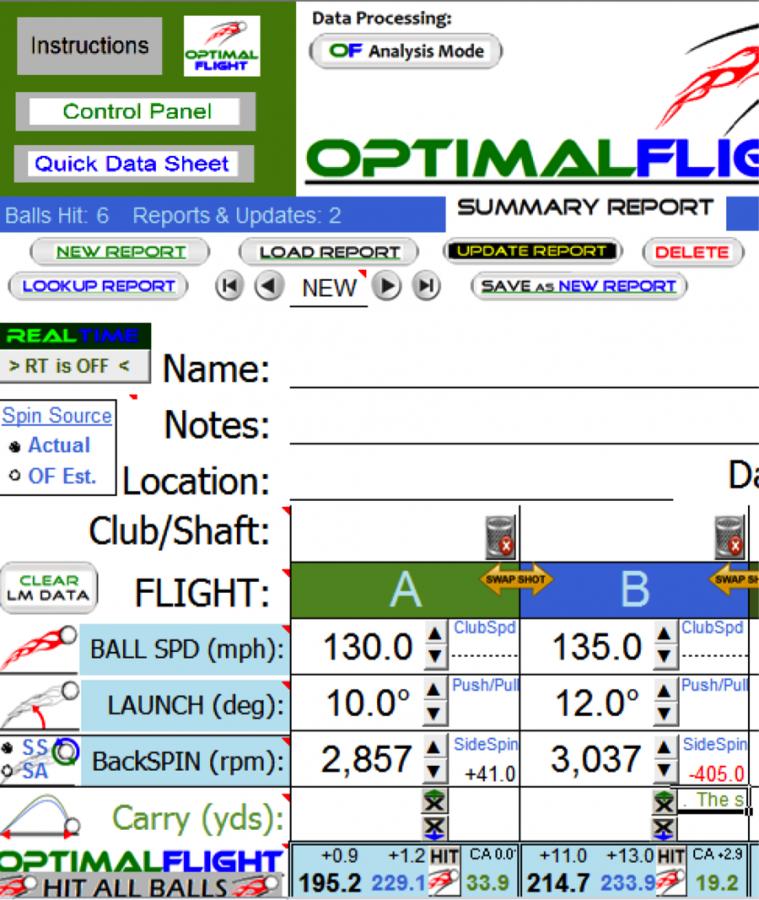Toggle the RT is OFF realtime button

[74, 366]
